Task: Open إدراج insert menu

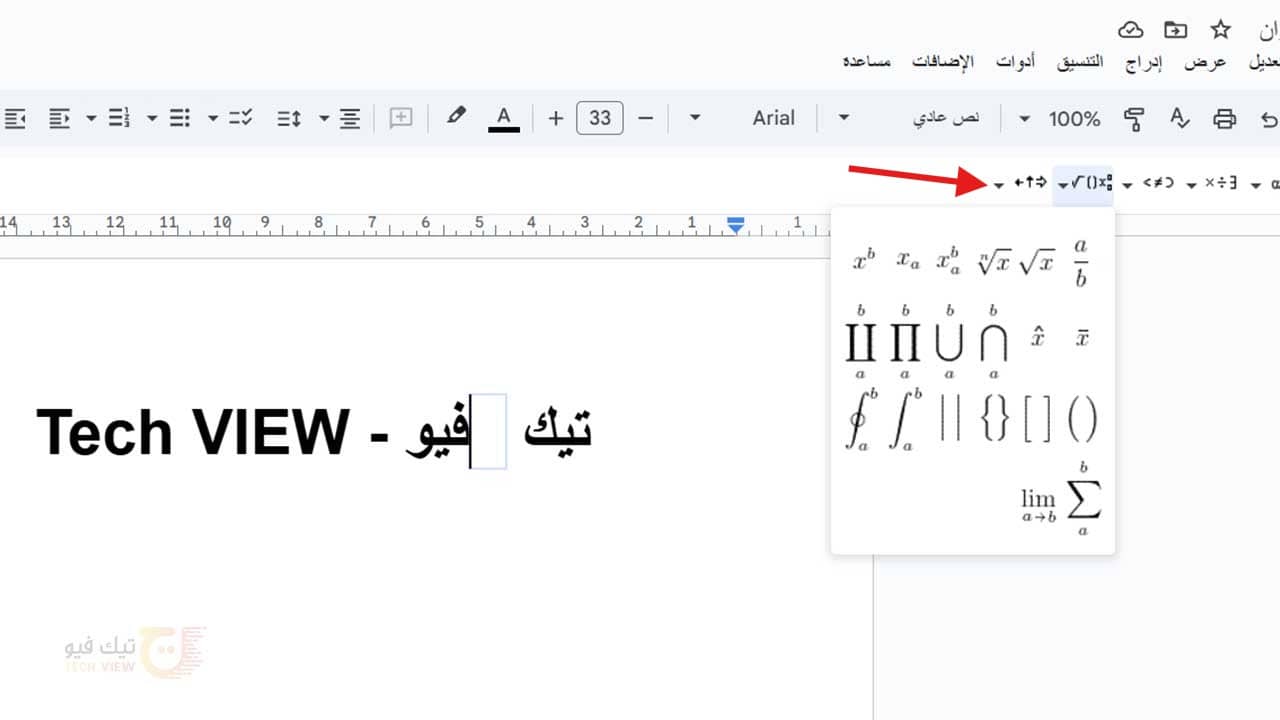Action: [x=1145, y=62]
